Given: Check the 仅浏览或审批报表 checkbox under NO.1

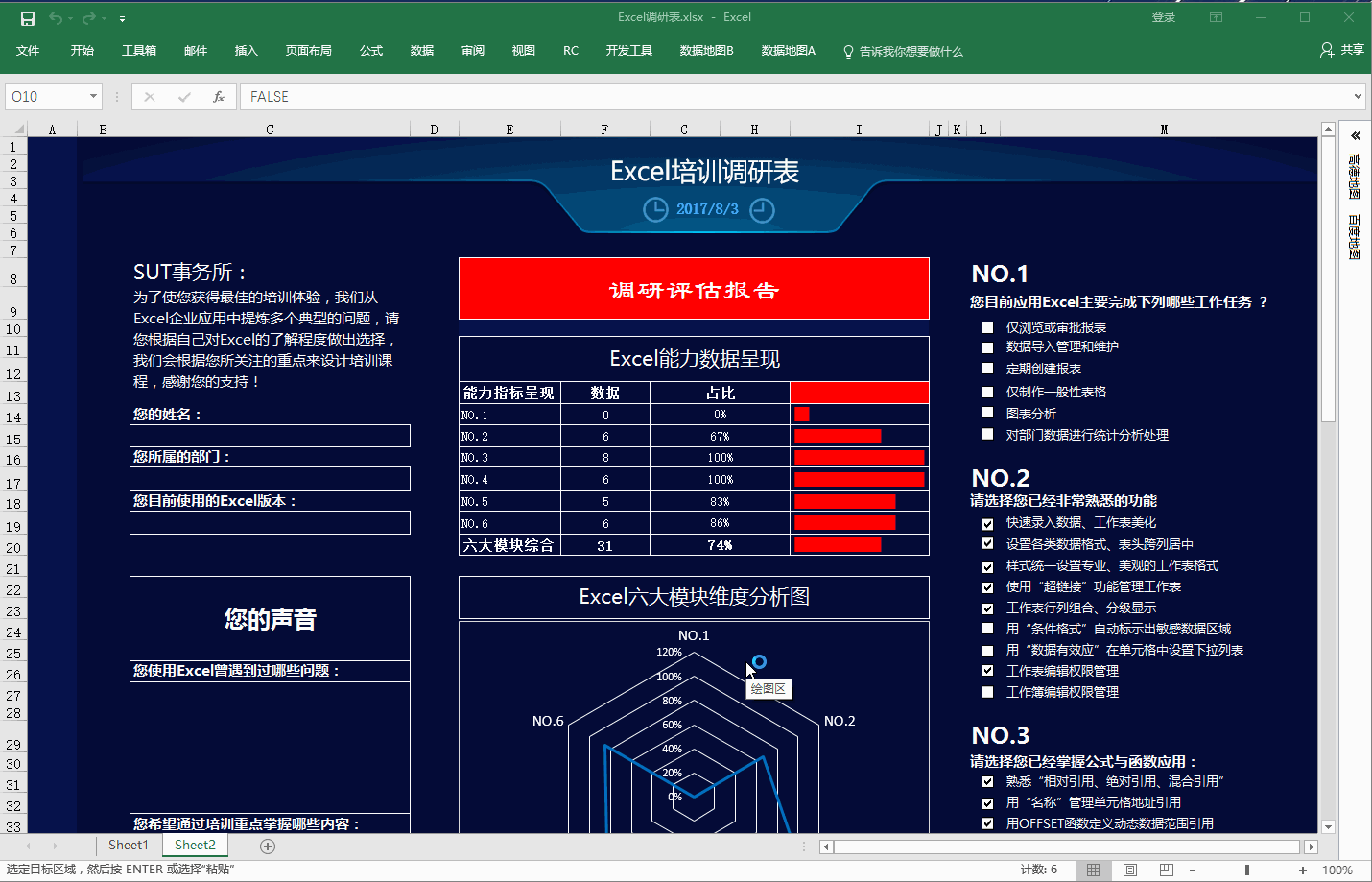Looking at the screenshot, I should (x=988, y=326).
